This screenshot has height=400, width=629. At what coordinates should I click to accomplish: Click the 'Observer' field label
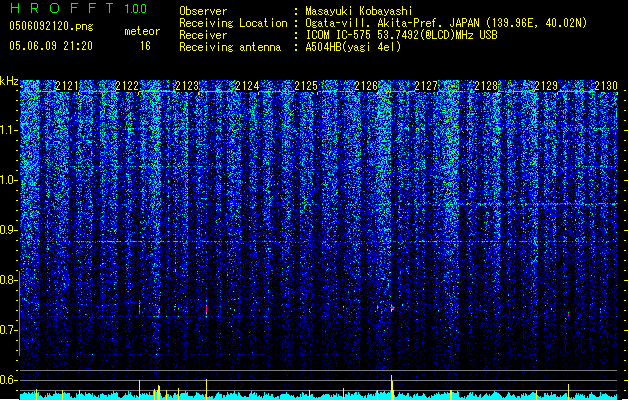click(x=203, y=11)
